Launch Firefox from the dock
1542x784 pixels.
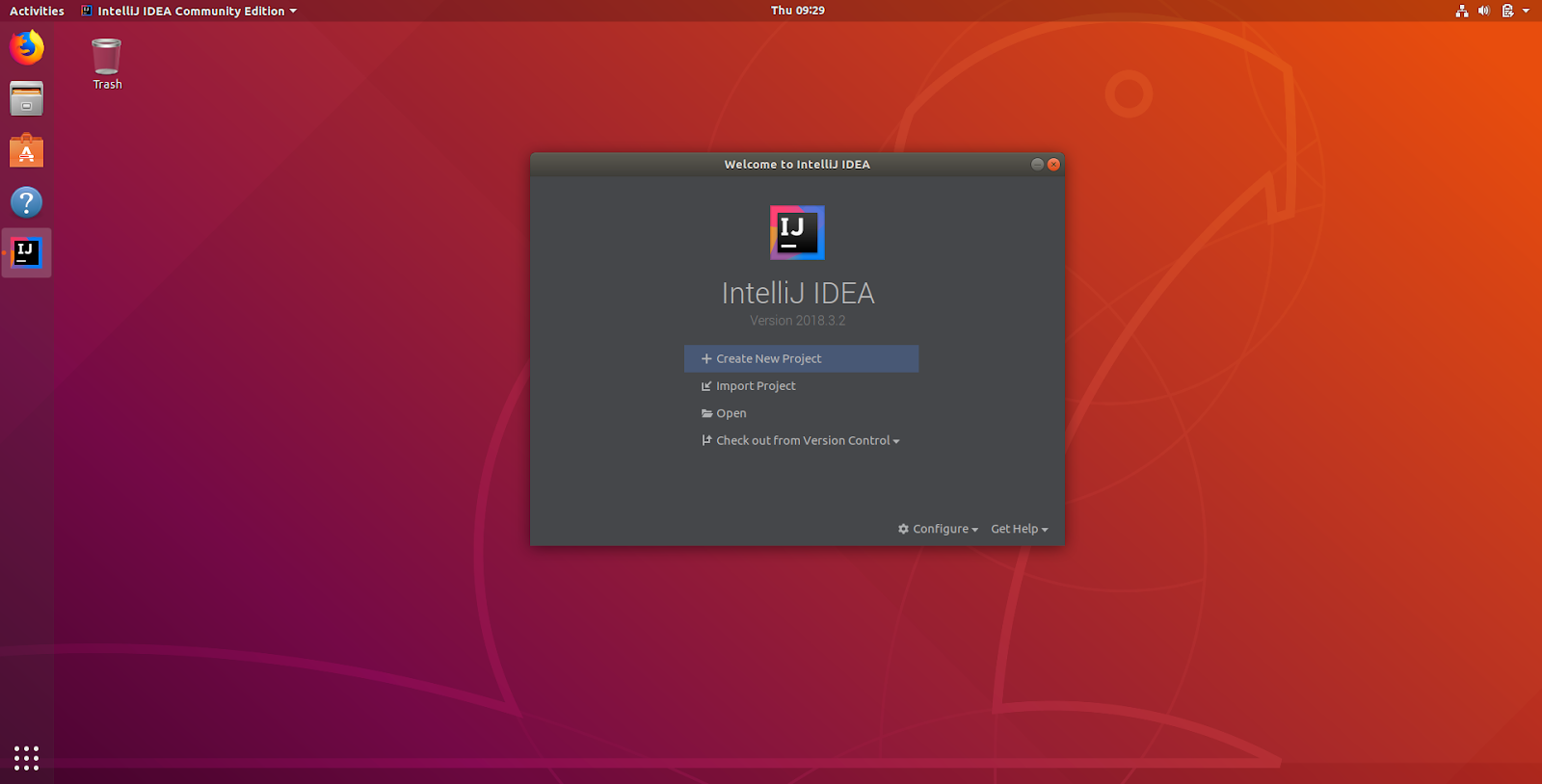pos(27,47)
